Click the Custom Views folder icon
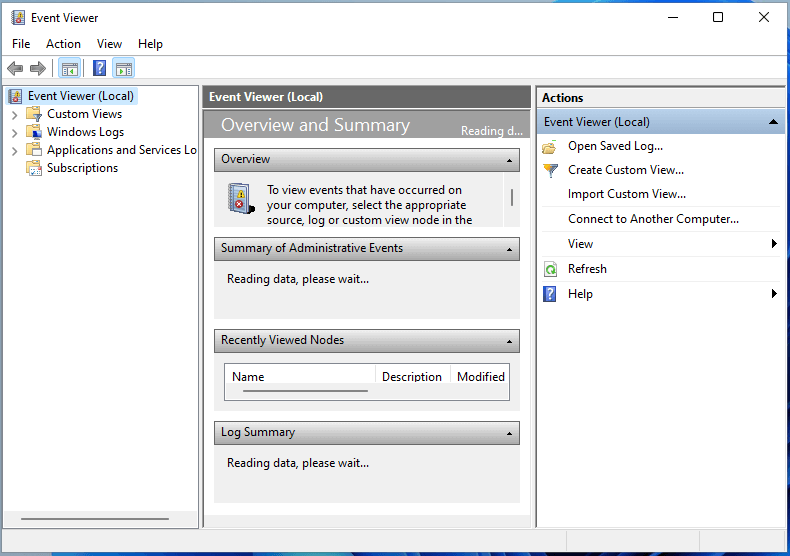 pyautogui.click(x=34, y=114)
